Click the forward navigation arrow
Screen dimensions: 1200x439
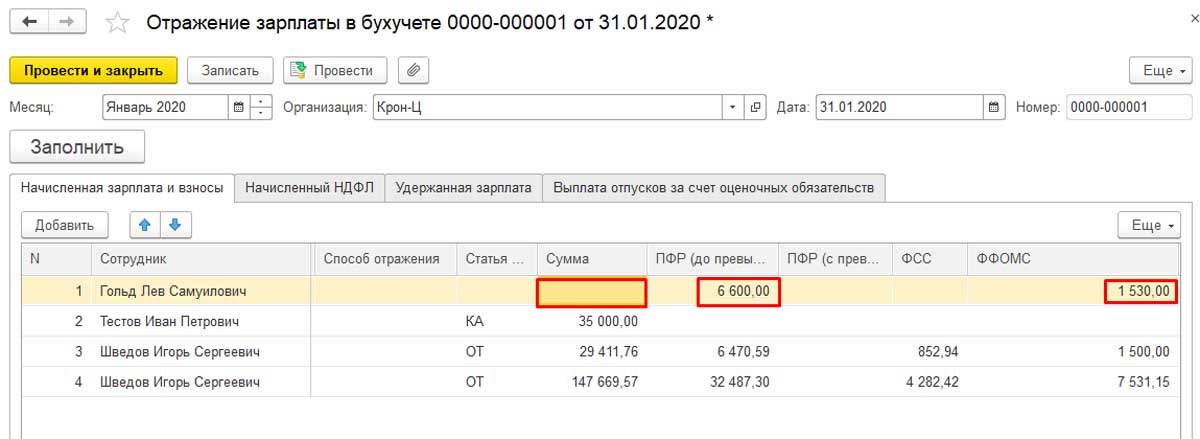[x=67, y=21]
